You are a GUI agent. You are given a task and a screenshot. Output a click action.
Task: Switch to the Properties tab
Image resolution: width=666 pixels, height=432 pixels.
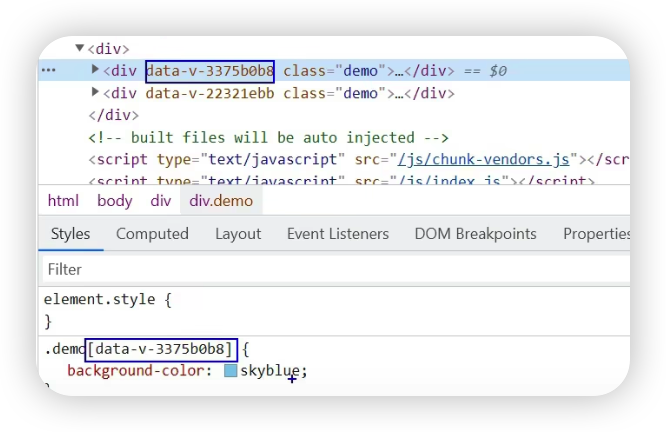point(596,234)
